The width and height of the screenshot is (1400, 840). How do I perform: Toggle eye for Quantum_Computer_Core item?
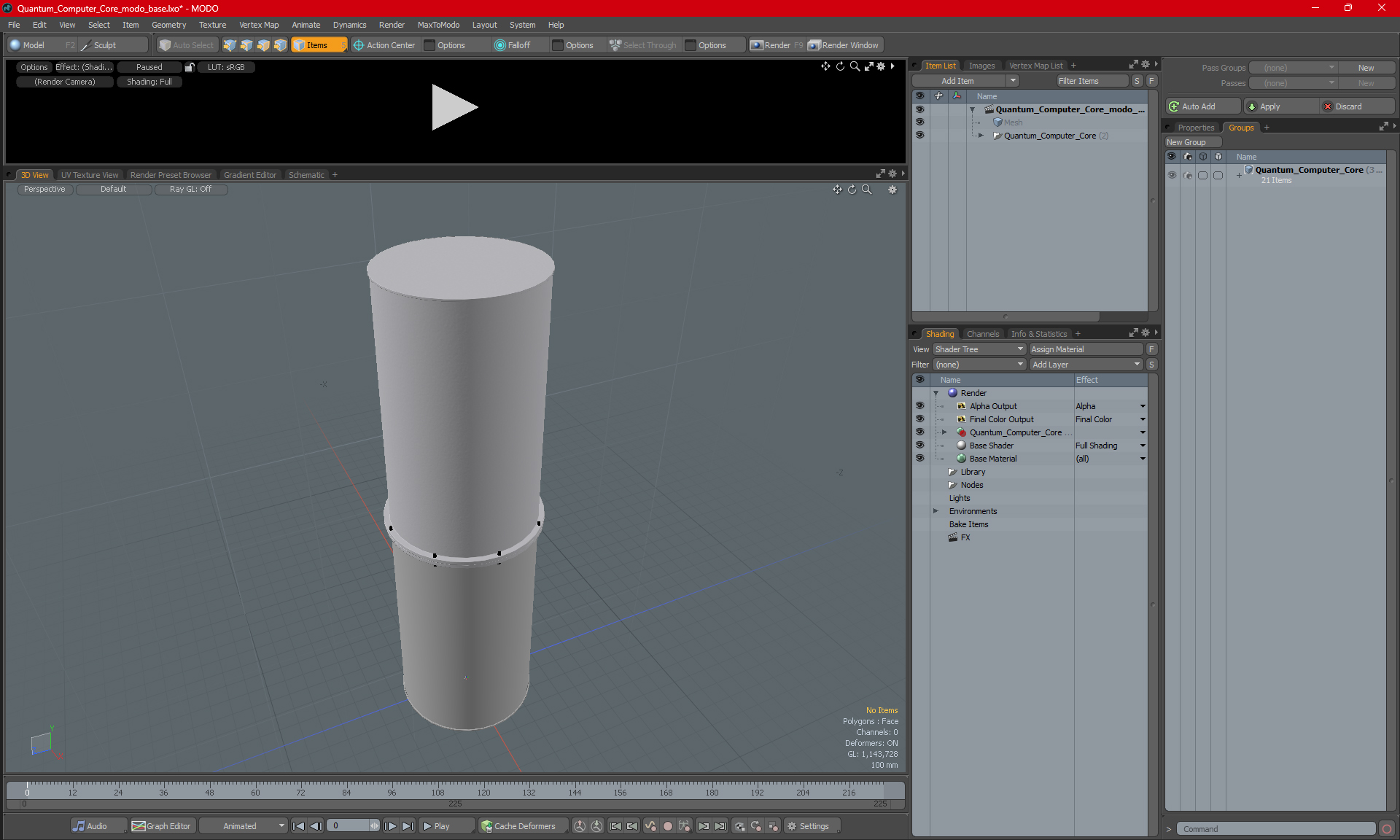pyautogui.click(x=919, y=136)
